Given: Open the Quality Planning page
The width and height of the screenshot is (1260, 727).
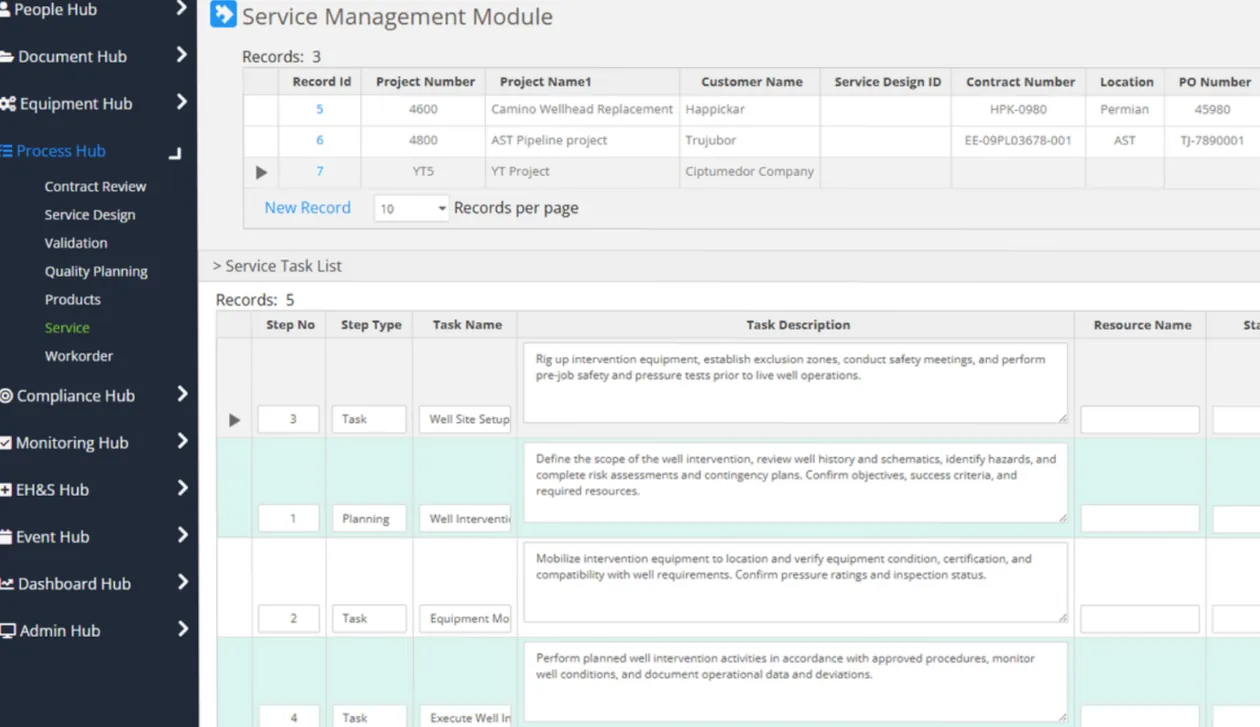Looking at the screenshot, I should (96, 271).
